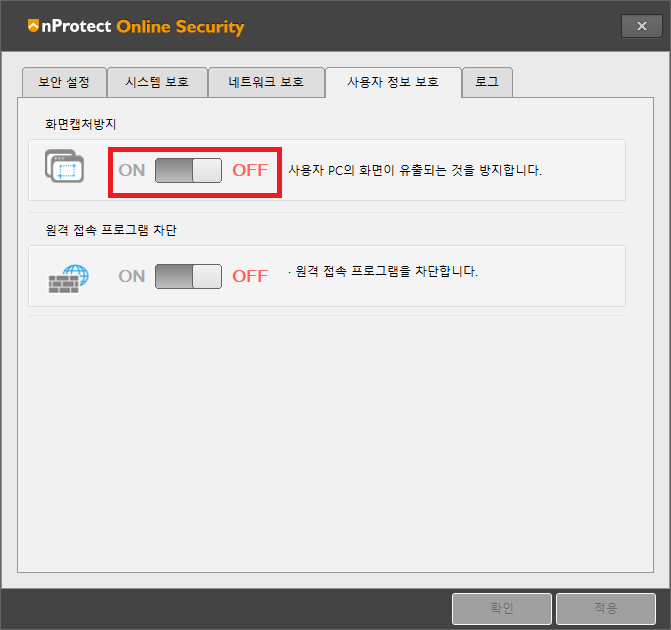Toggle the 원격 접속 프로그램 차단 switch
The image size is (671, 630).
pyautogui.click(x=188, y=276)
